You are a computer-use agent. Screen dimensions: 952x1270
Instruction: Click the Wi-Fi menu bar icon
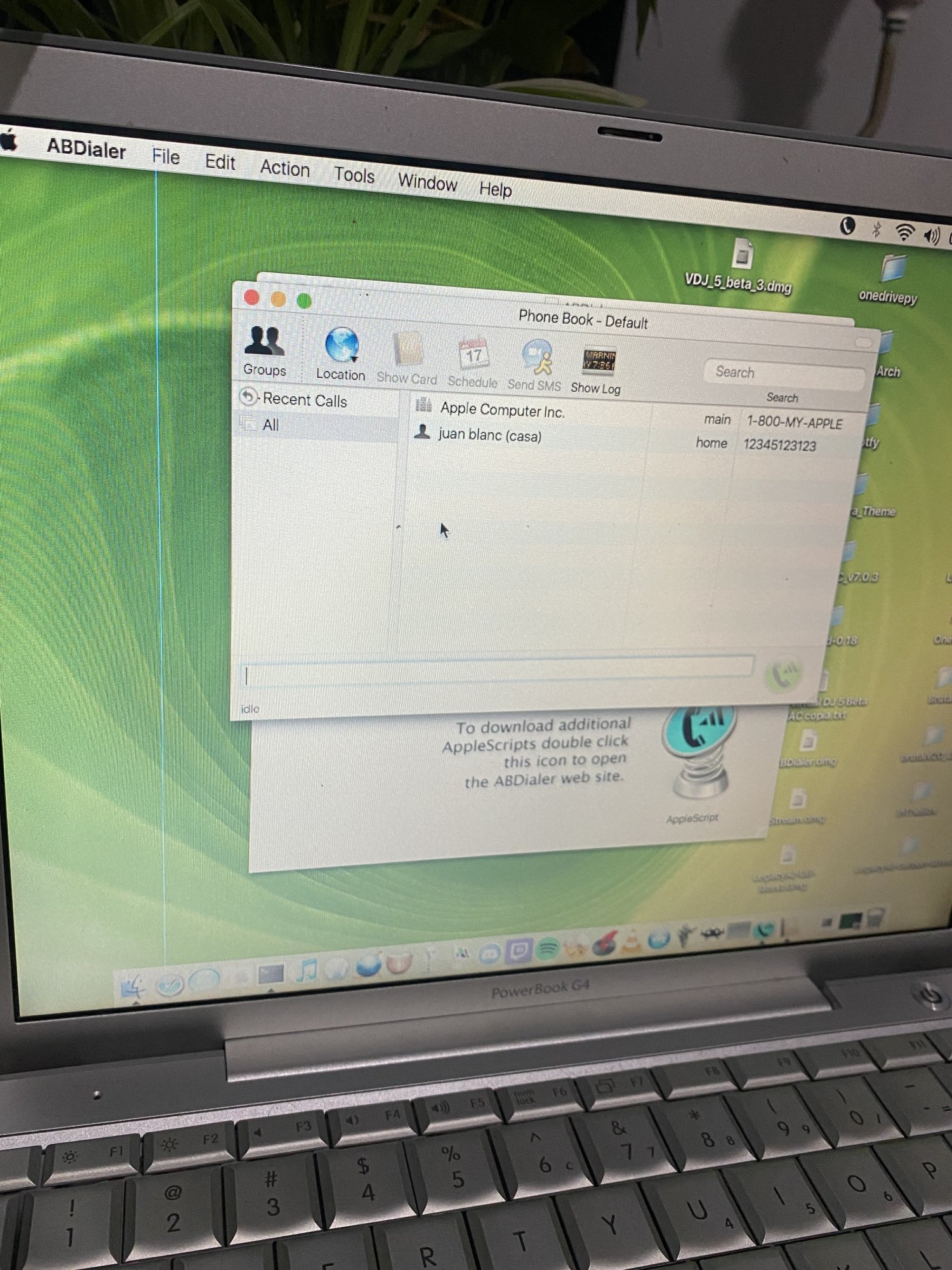tap(904, 233)
